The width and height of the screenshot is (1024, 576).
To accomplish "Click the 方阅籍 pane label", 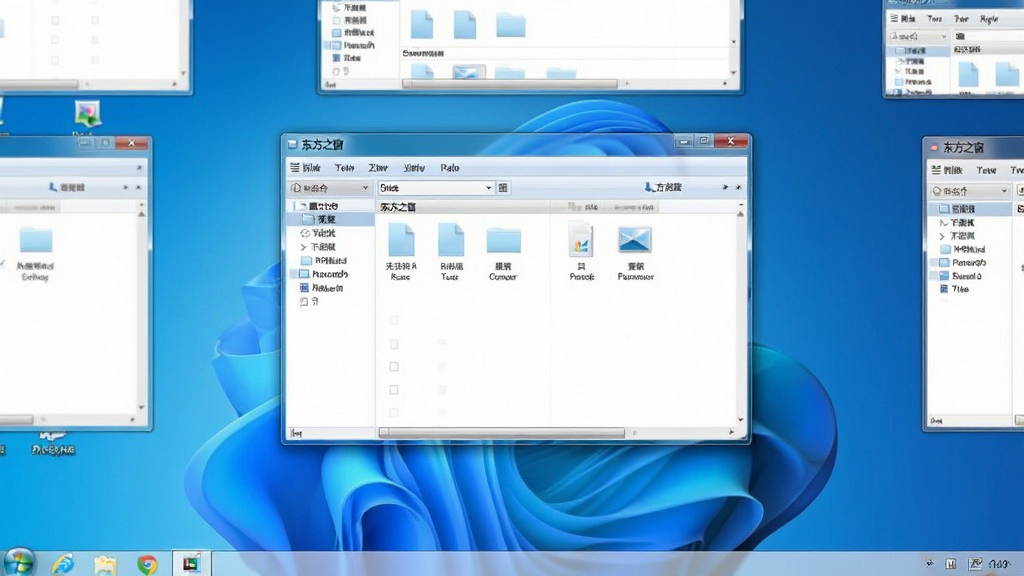I will (668, 187).
